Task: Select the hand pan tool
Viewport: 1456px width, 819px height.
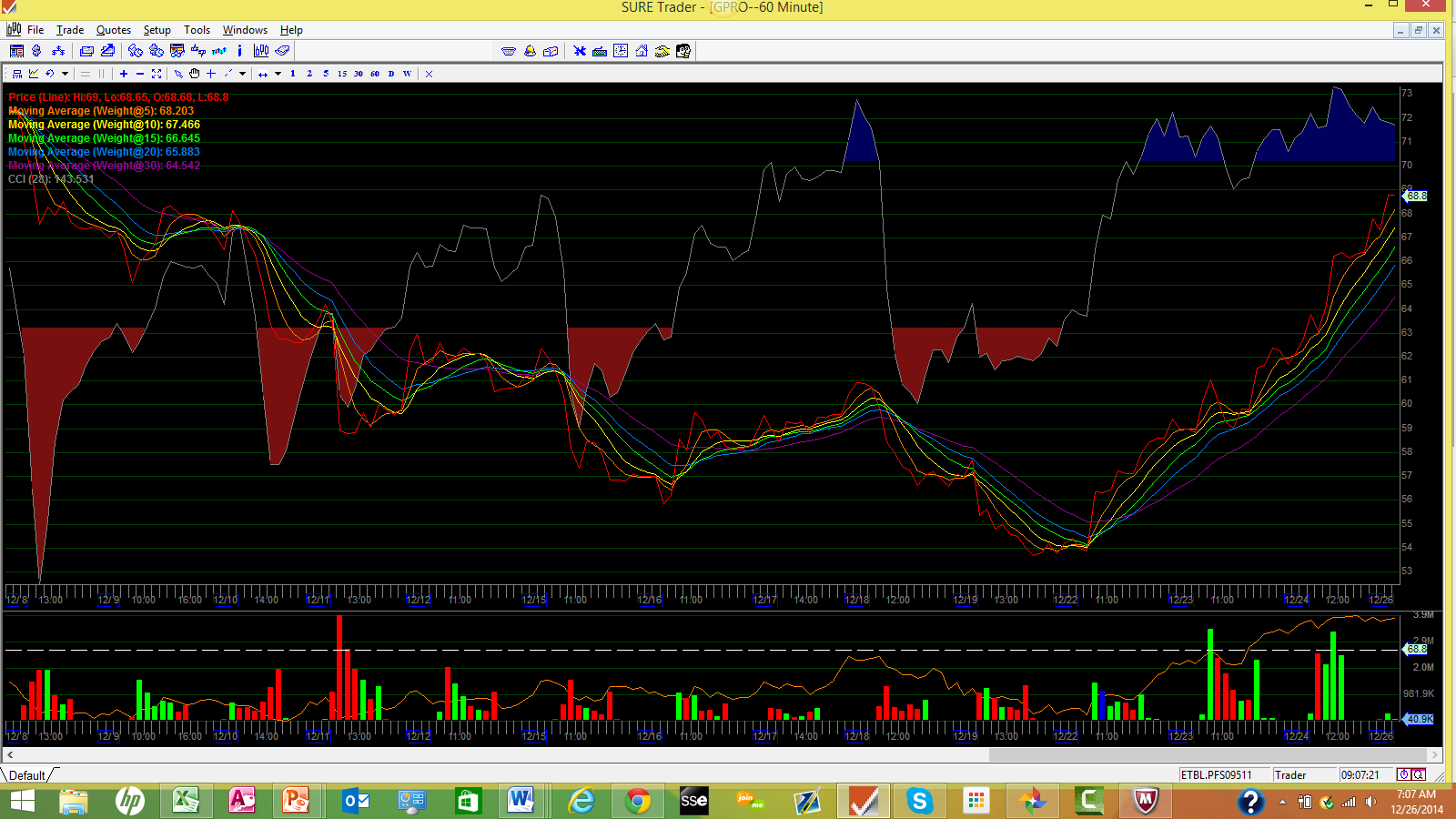Action: coord(195,74)
